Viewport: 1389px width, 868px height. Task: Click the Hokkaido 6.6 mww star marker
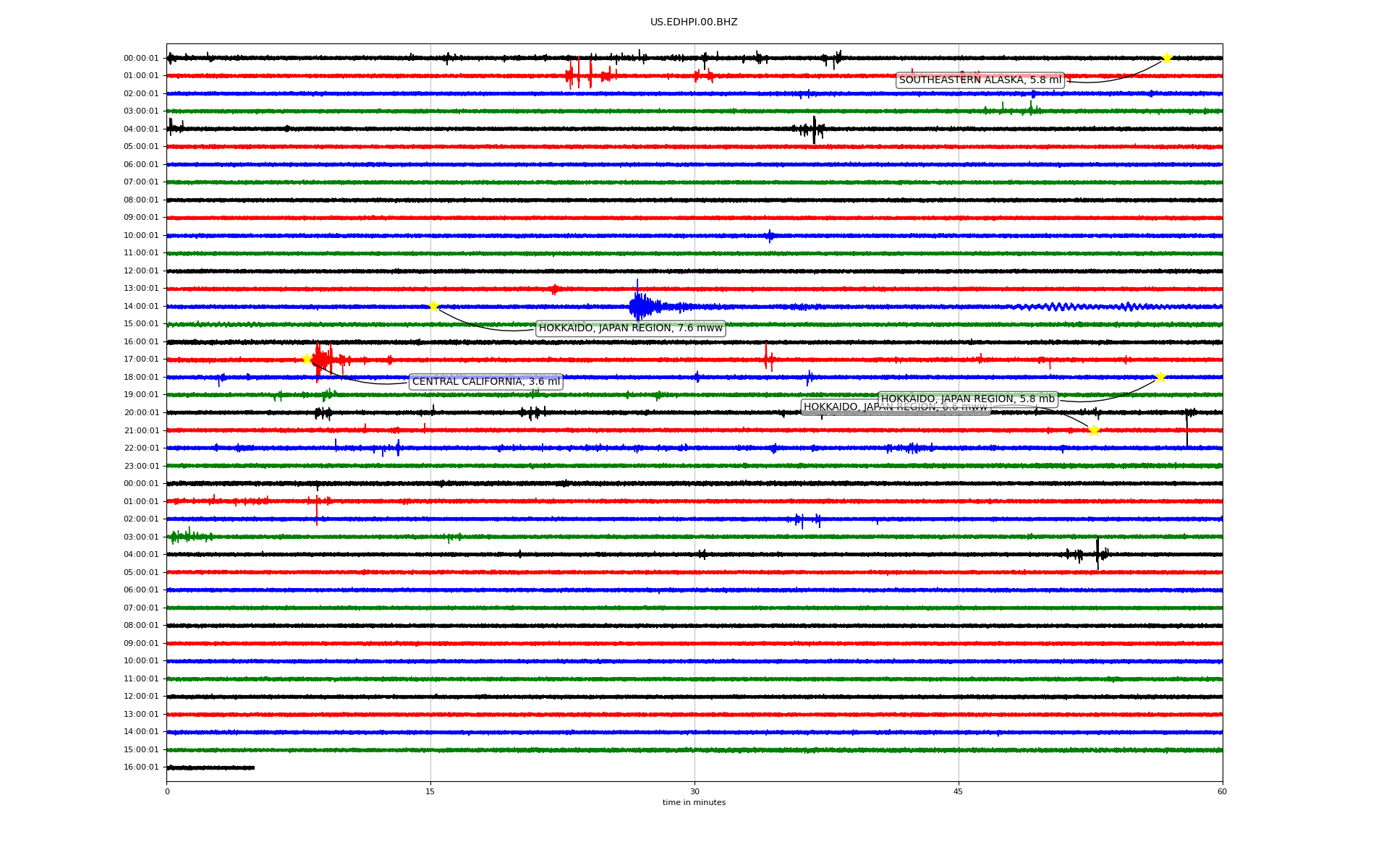(x=1094, y=430)
